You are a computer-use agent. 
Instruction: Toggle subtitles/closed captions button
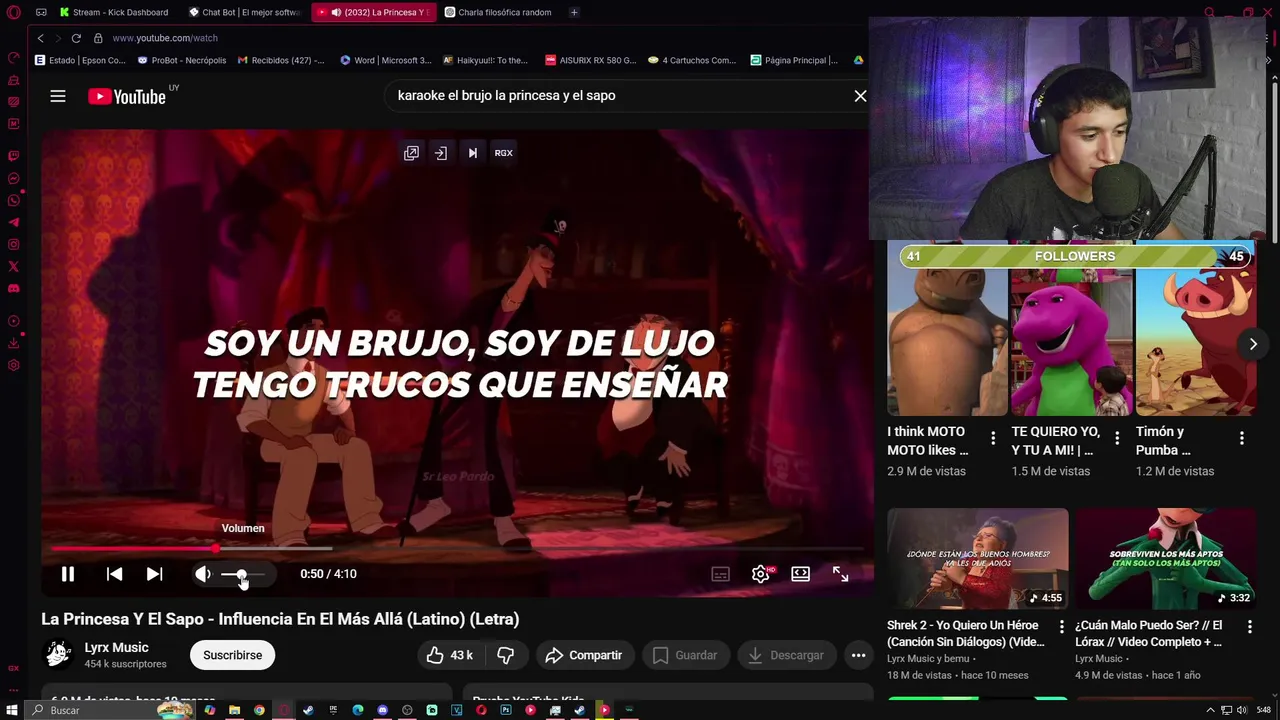pyautogui.click(x=721, y=574)
